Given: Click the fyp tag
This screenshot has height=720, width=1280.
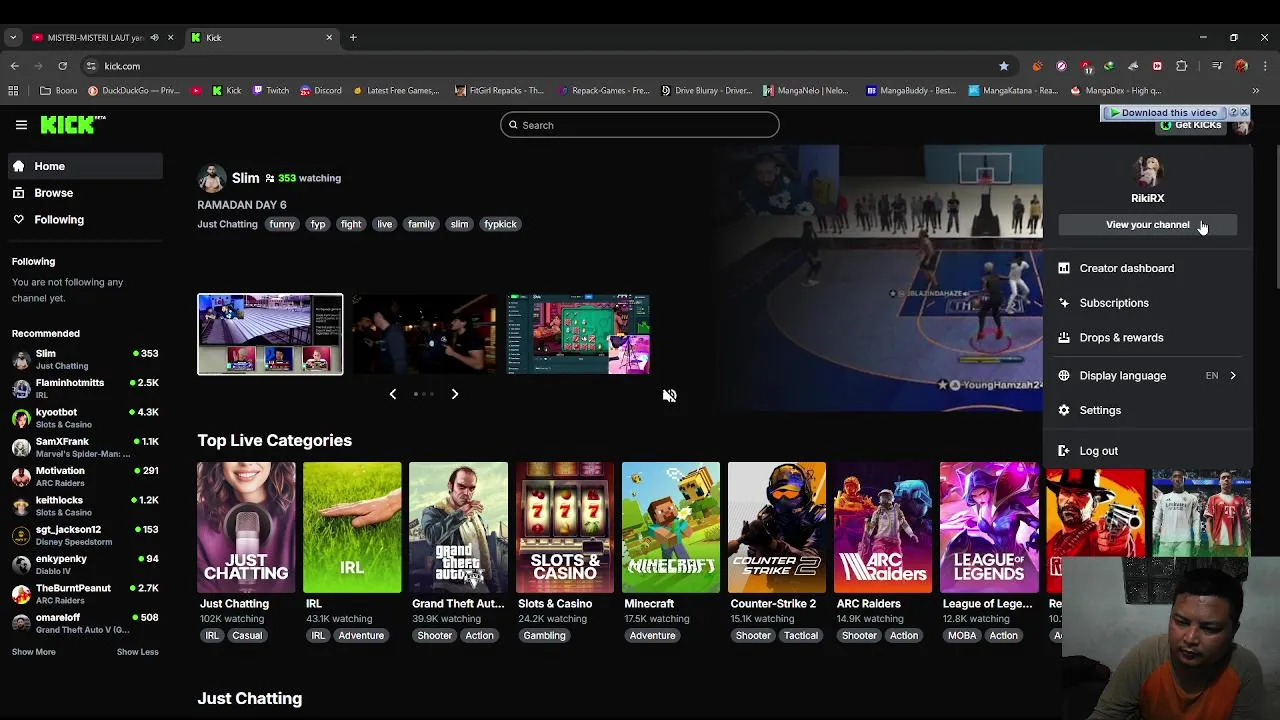Looking at the screenshot, I should pyautogui.click(x=318, y=224).
